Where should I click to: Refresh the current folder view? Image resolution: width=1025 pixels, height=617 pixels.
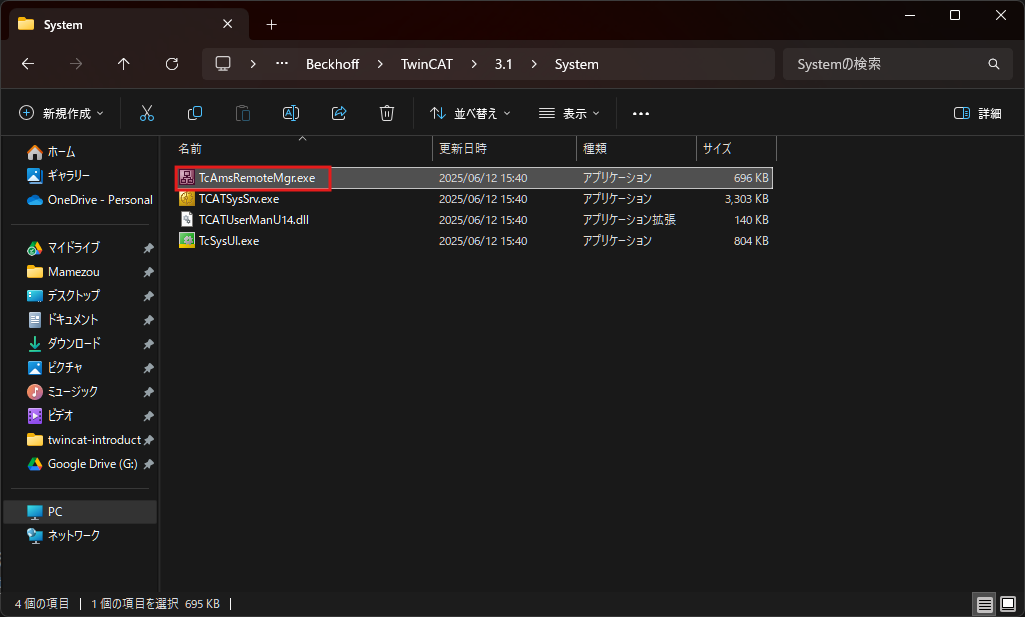click(172, 64)
